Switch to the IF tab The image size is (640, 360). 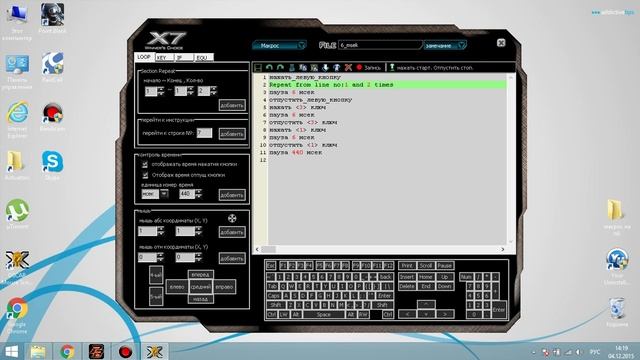point(184,57)
